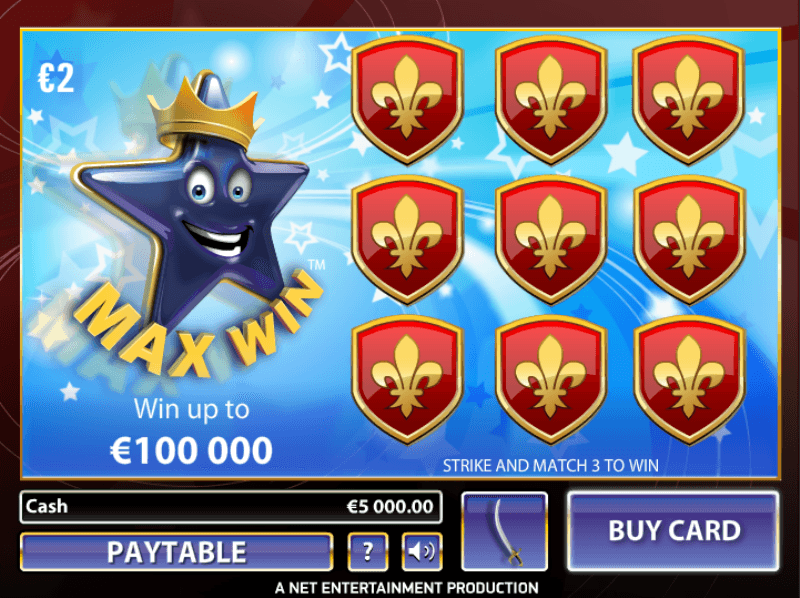Viewport: 800px width, 598px height.
Task: Click the Net Entertainment production credit
Action: (407, 588)
